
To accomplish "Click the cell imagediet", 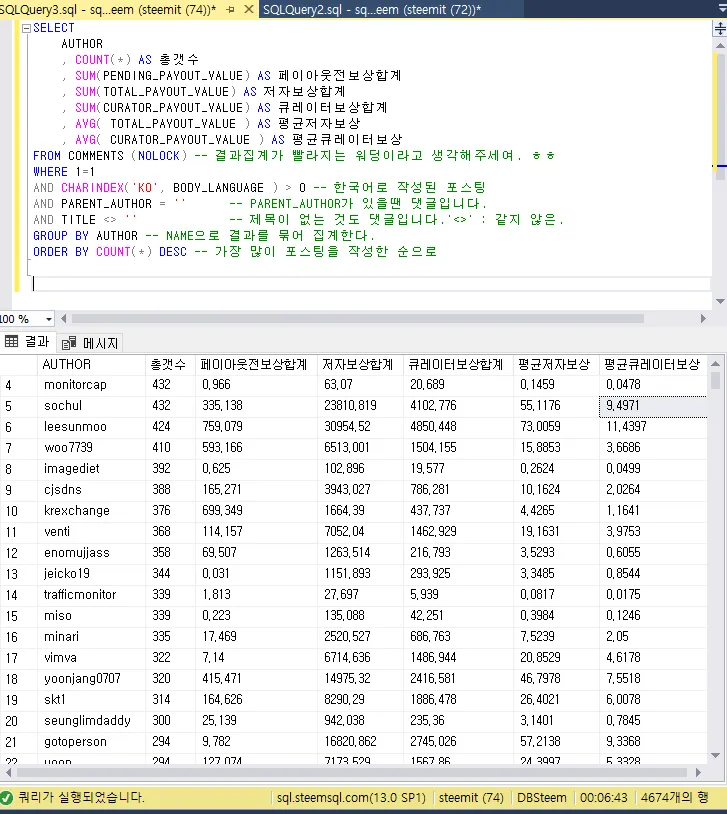I will 91,469.
